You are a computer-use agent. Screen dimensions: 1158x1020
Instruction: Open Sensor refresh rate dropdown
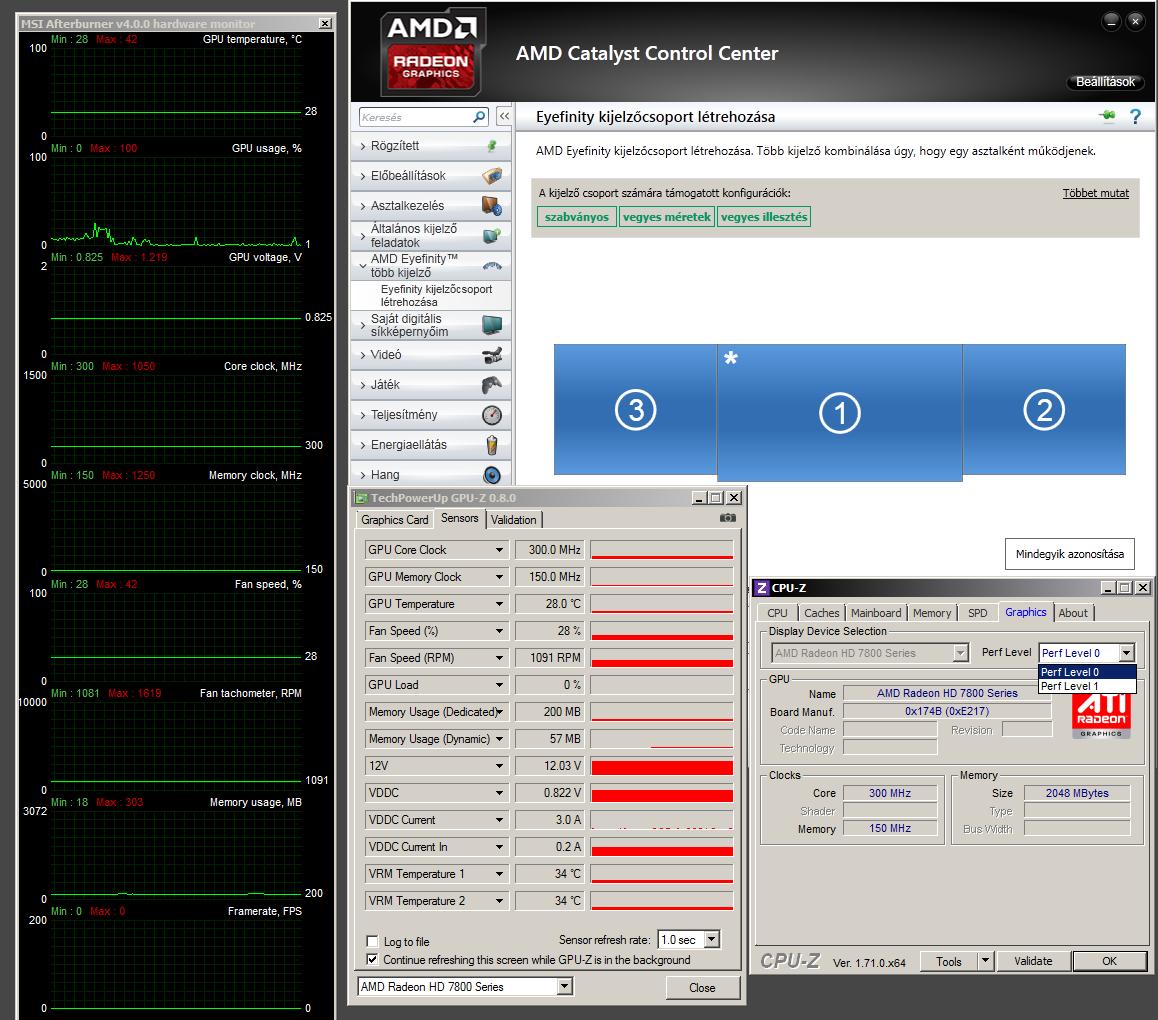click(711, 939)
